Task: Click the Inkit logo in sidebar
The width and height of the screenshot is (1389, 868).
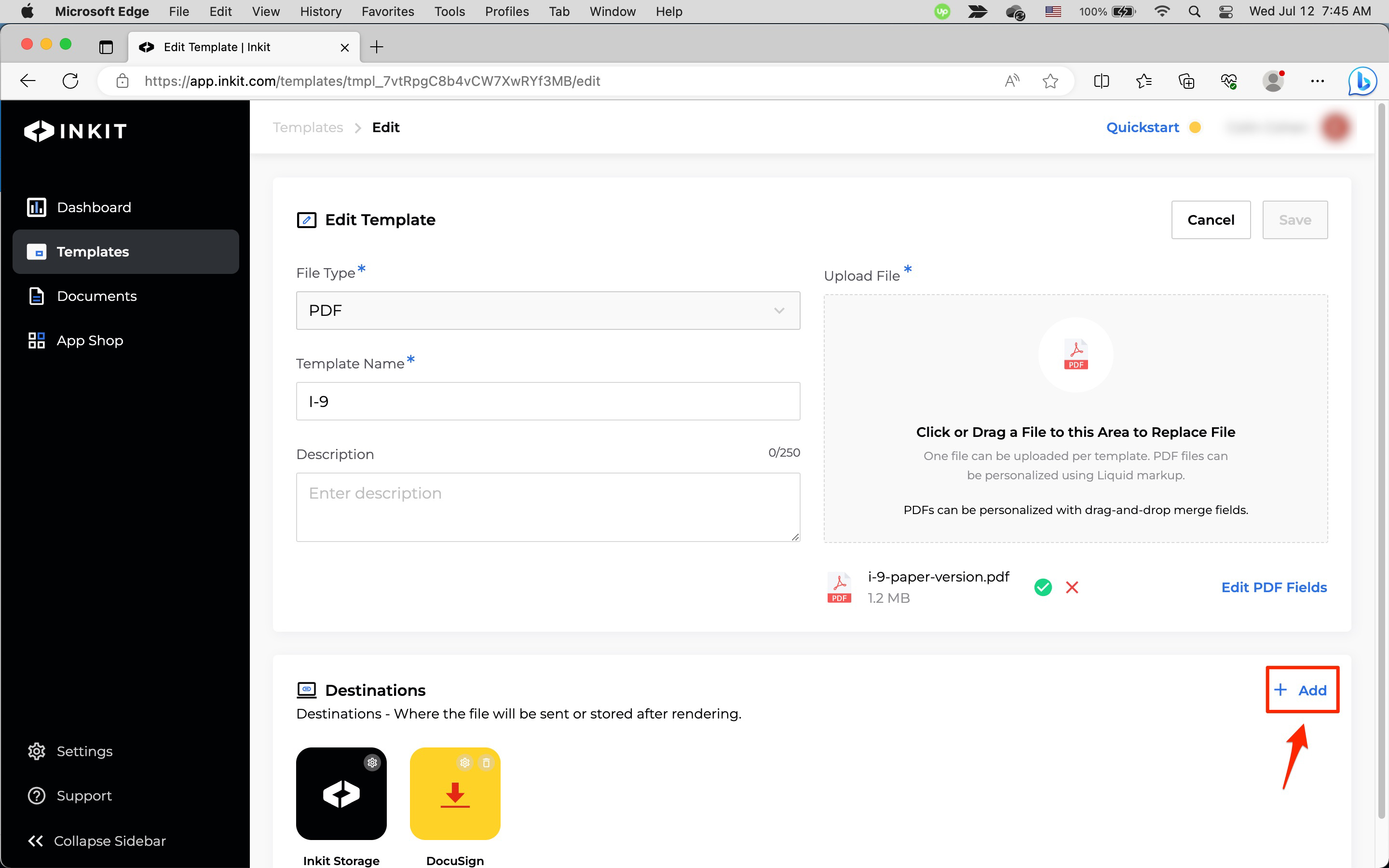Action: [x=76, y=131]
